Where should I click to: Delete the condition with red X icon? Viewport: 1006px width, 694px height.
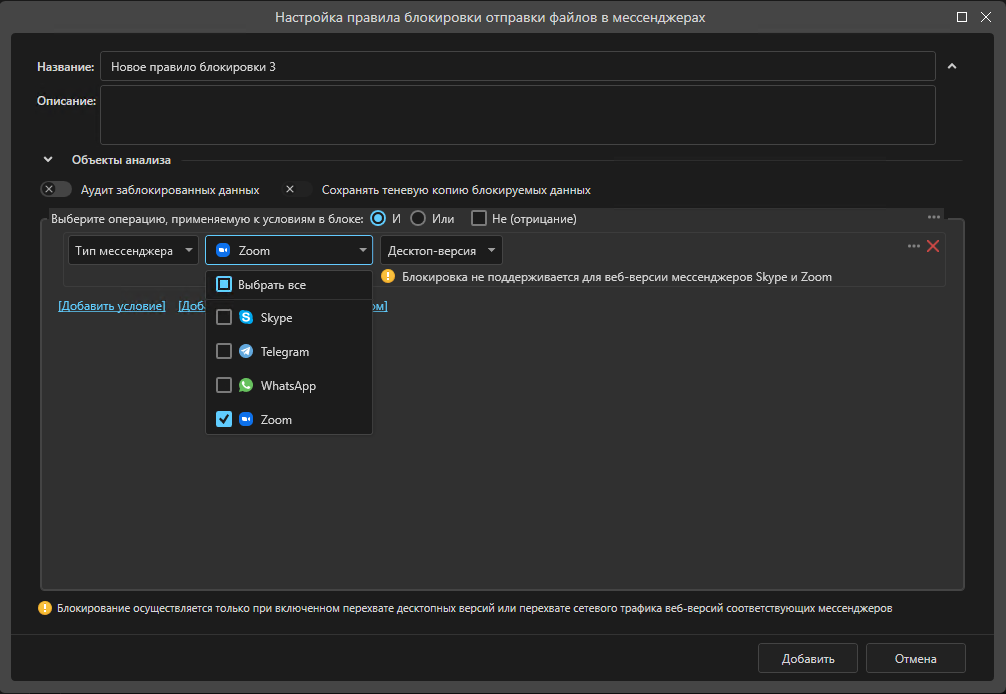point(933,246)
